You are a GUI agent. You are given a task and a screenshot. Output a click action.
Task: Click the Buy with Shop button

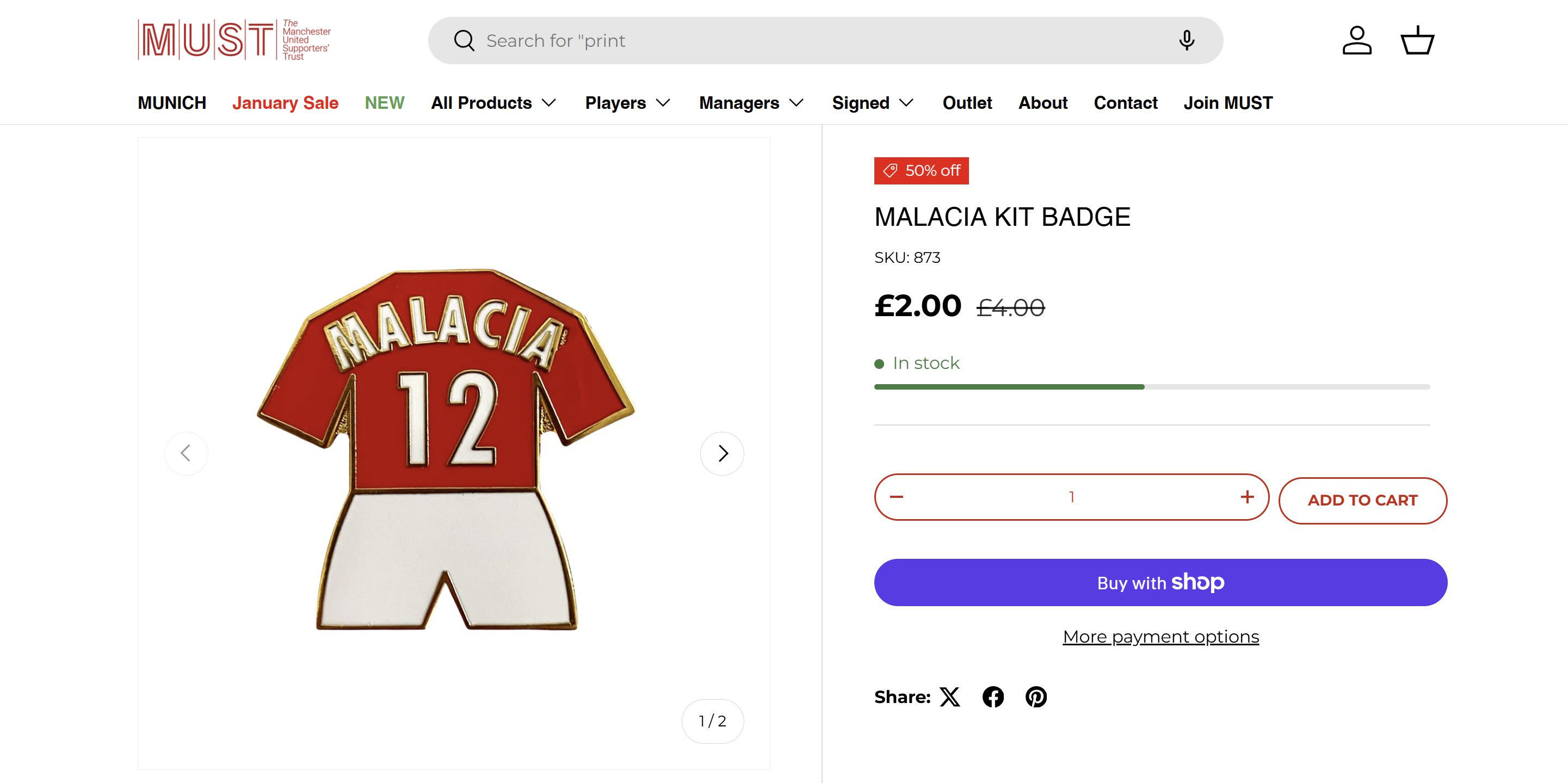1161,583
